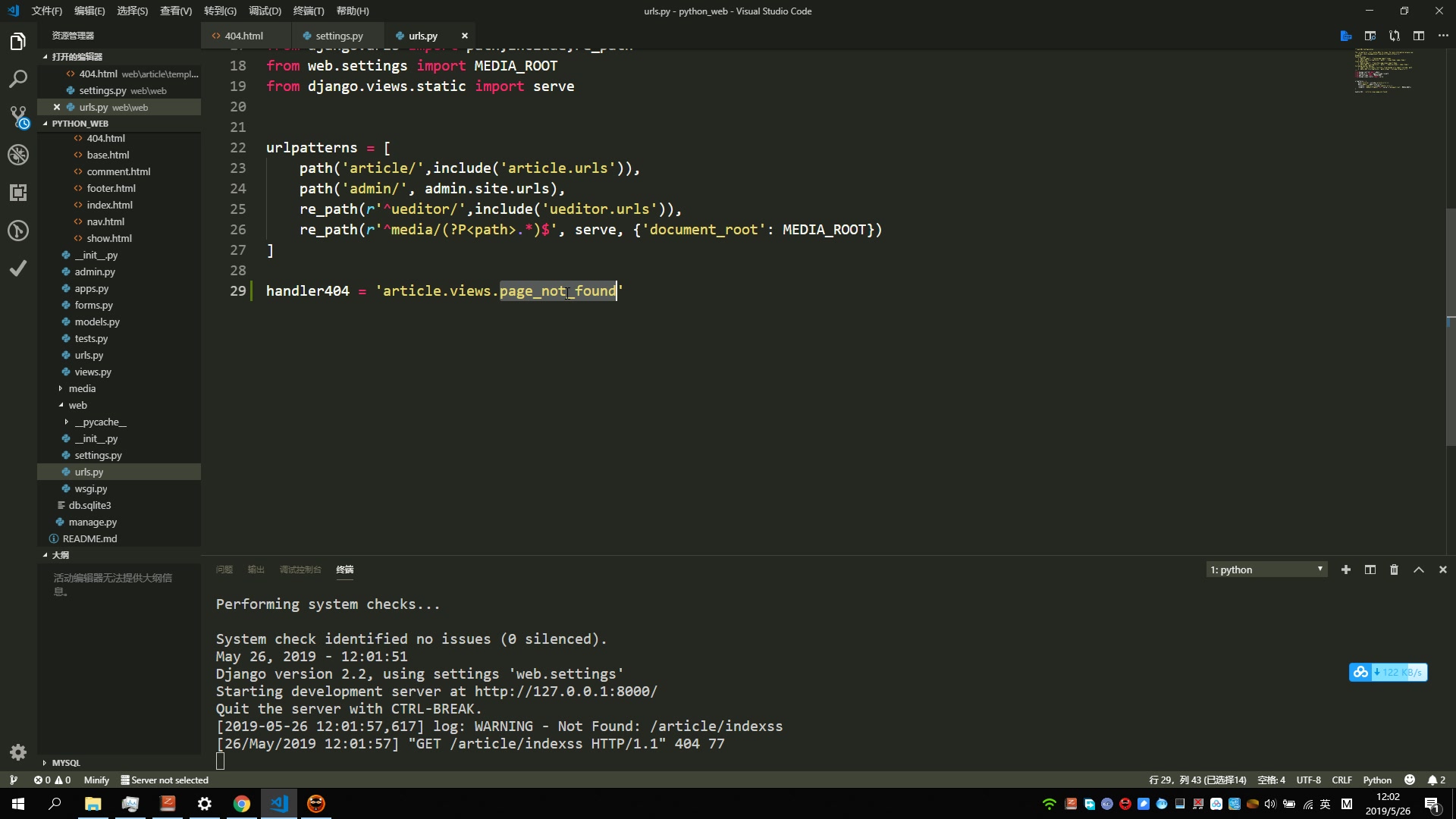Create new terminal with plus icon
The image size is (1456, 819).
(x=1346, y=570)
